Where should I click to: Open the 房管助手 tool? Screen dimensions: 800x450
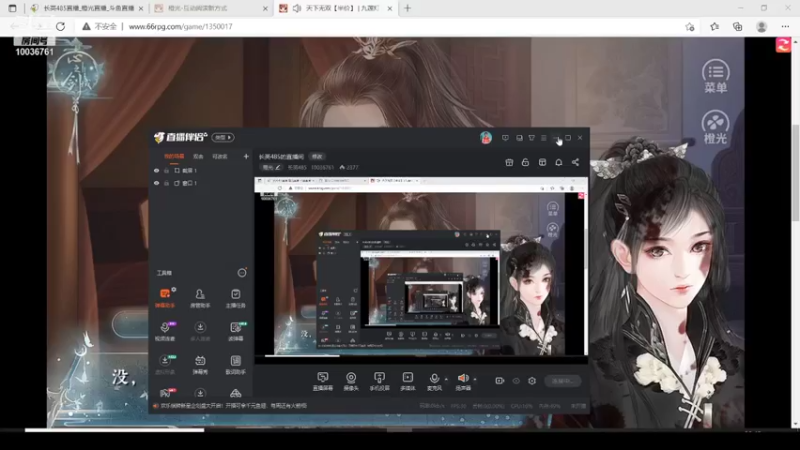coord(200,297)
